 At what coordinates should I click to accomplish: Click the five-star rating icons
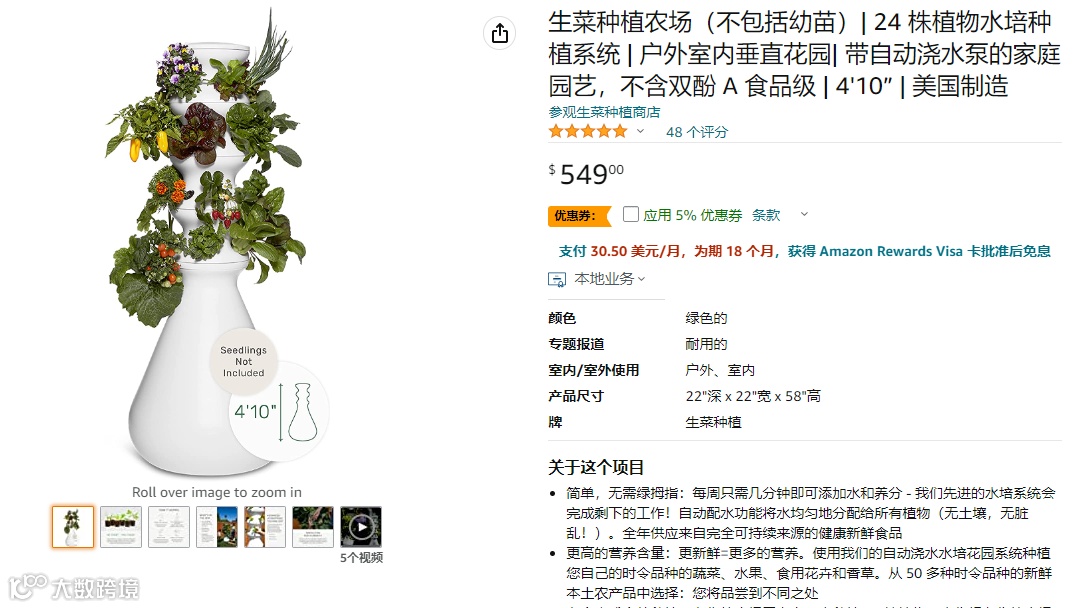(588, 131)
